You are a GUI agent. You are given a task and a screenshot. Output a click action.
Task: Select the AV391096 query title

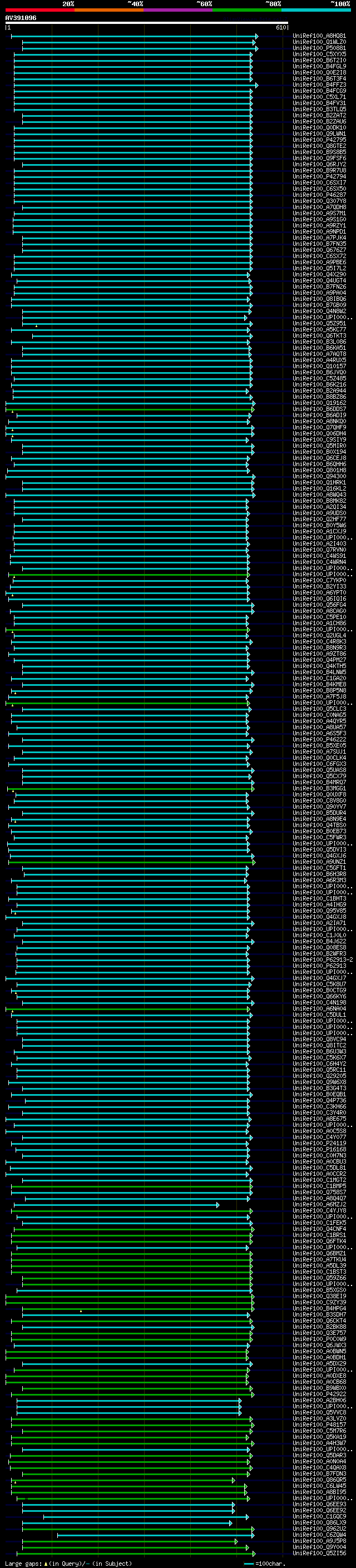(21, 18)
